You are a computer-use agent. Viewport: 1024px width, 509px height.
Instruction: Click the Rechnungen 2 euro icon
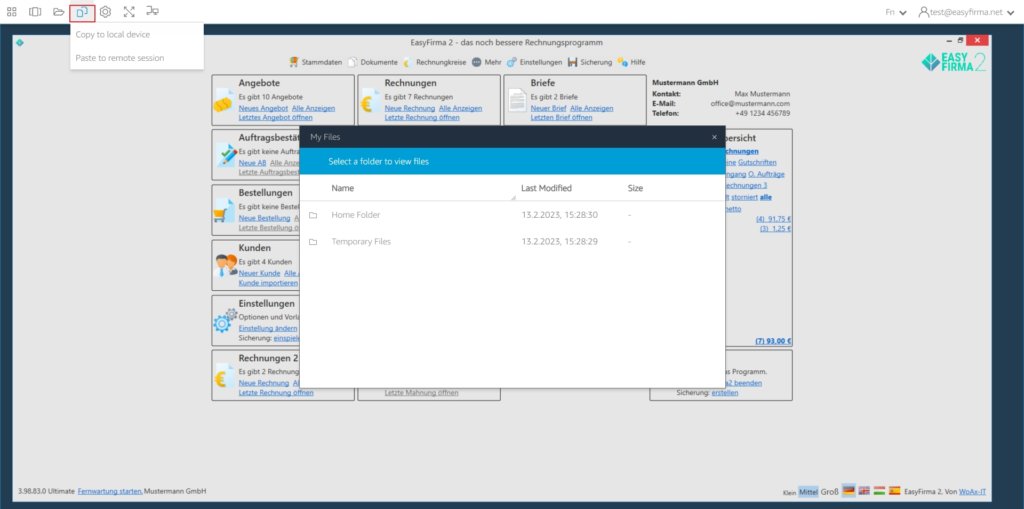coord(224,376)
